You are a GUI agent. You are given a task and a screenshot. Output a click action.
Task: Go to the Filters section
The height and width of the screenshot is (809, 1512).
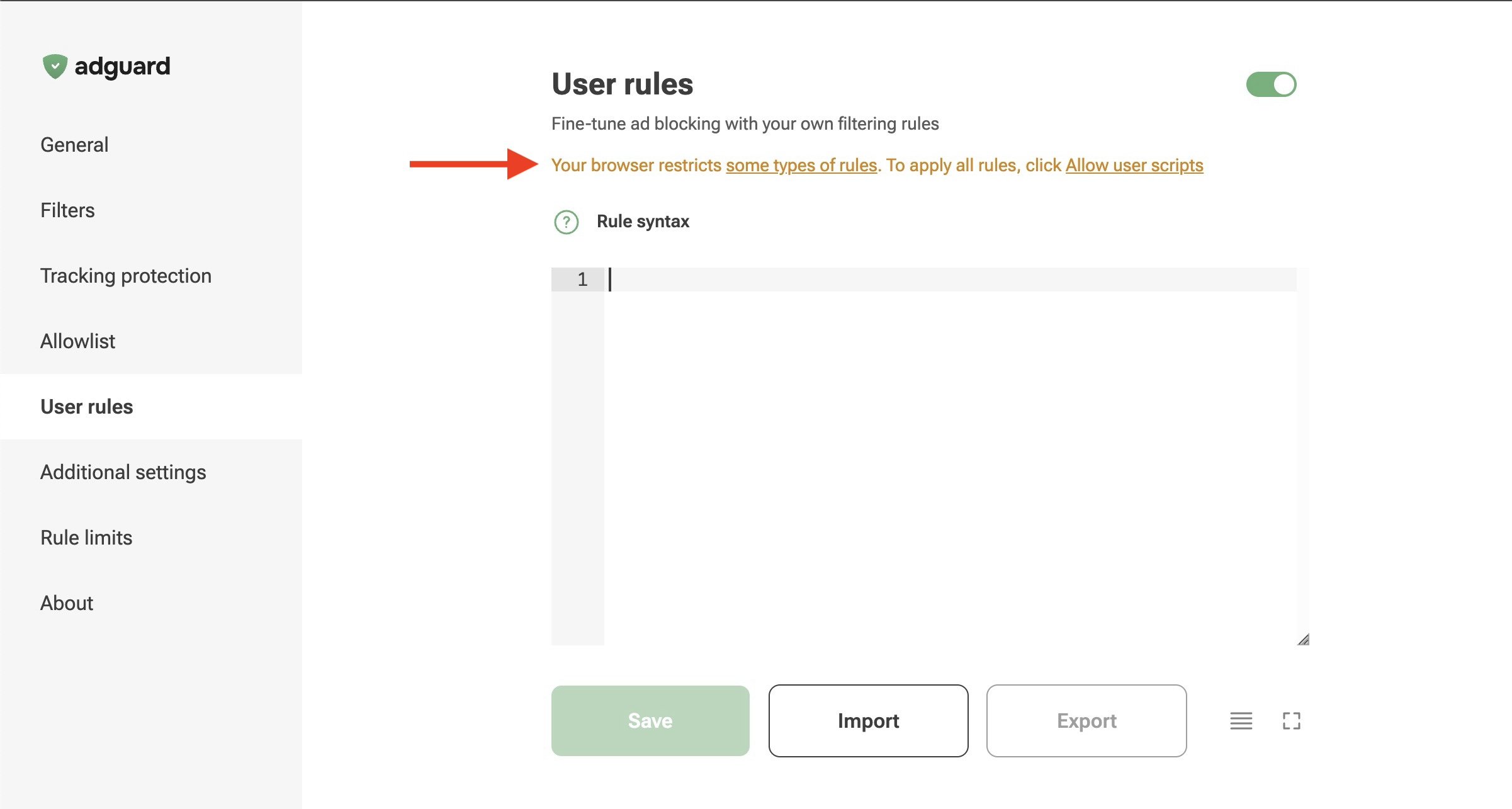[x=67, y=210]
